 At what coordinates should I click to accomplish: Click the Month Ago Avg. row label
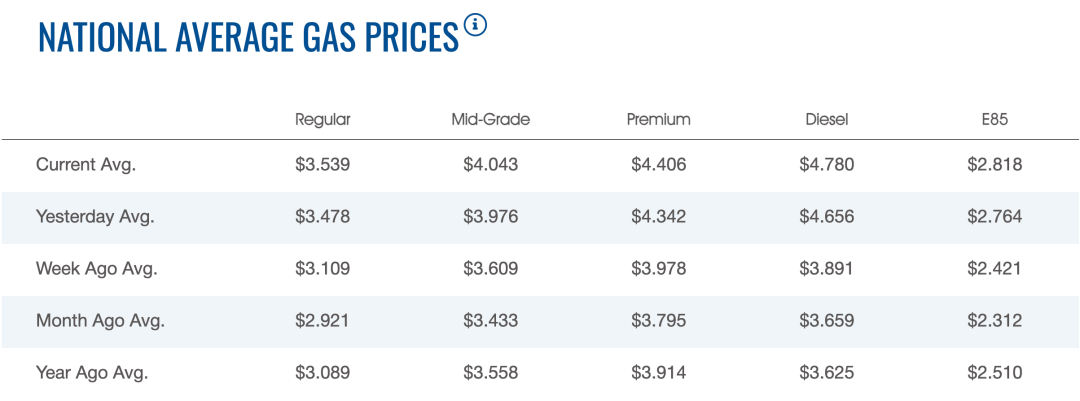[100, 320]
